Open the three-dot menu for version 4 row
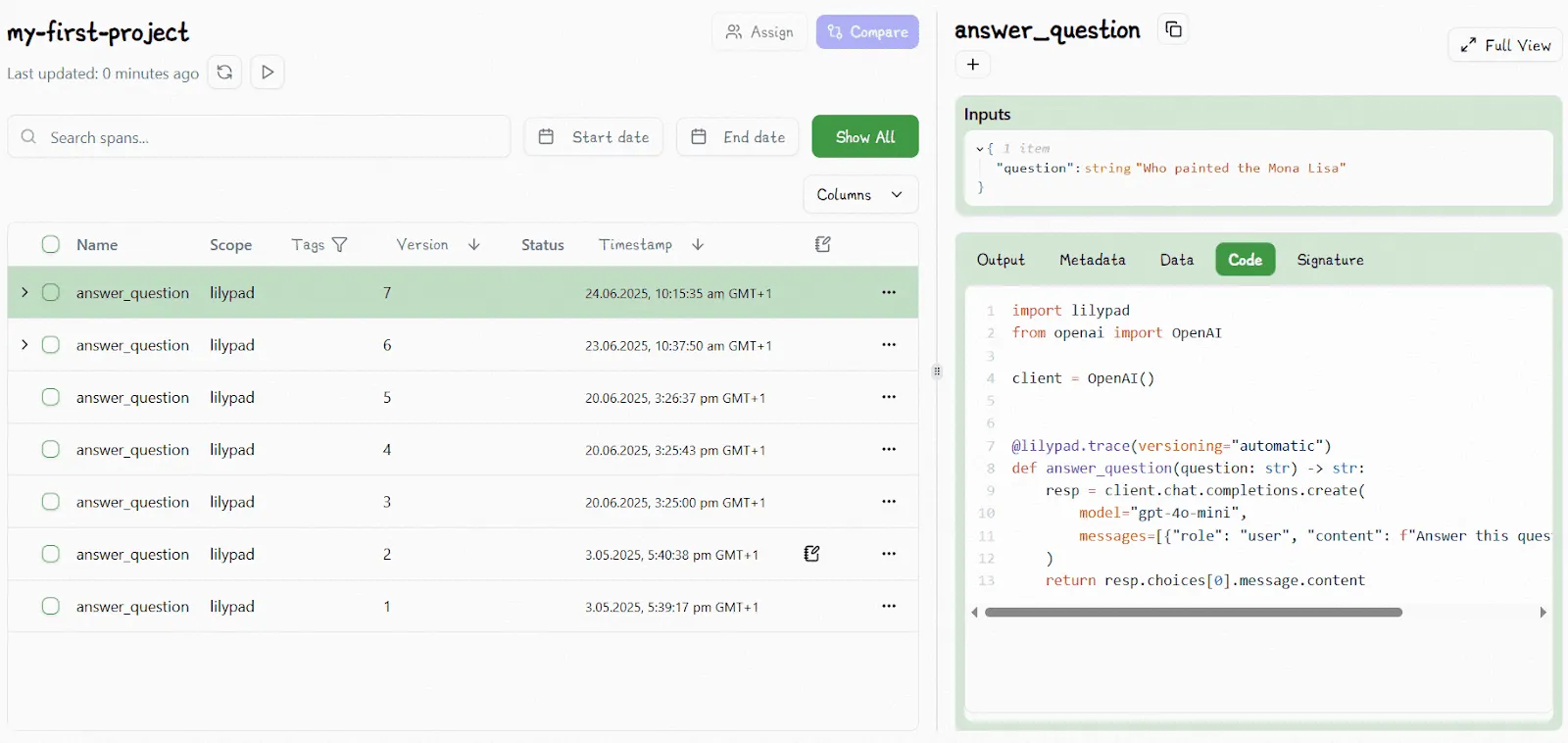 point(889,449)
